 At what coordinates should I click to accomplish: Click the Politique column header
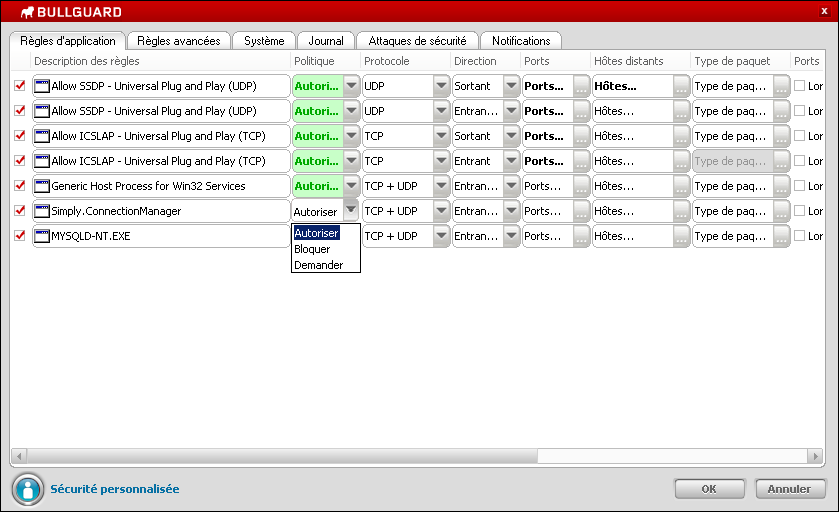coord(325,61)
